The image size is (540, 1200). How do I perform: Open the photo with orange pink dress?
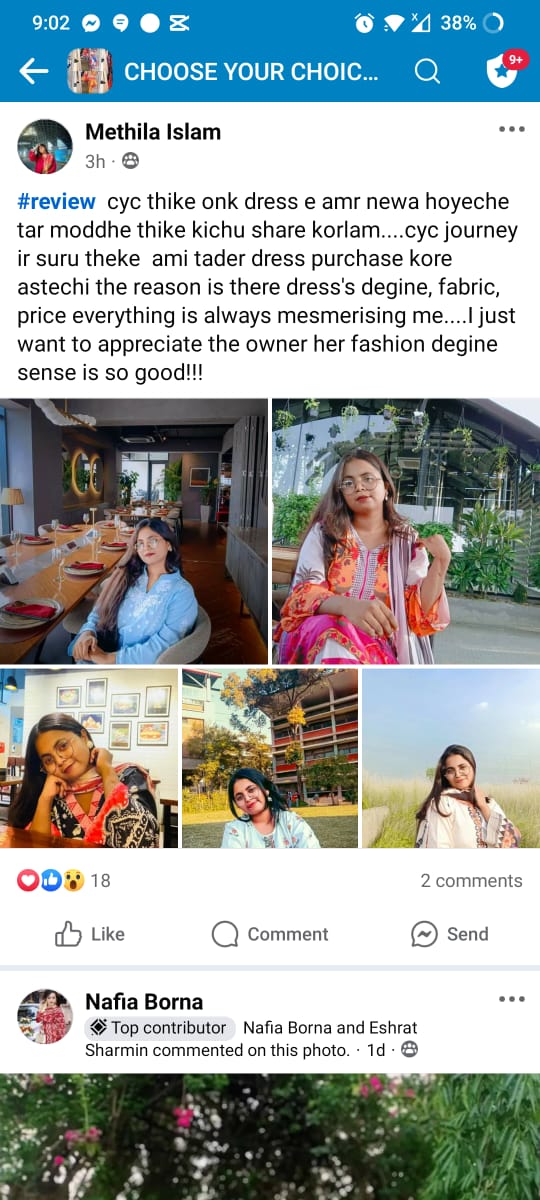[x=406, y=531]
